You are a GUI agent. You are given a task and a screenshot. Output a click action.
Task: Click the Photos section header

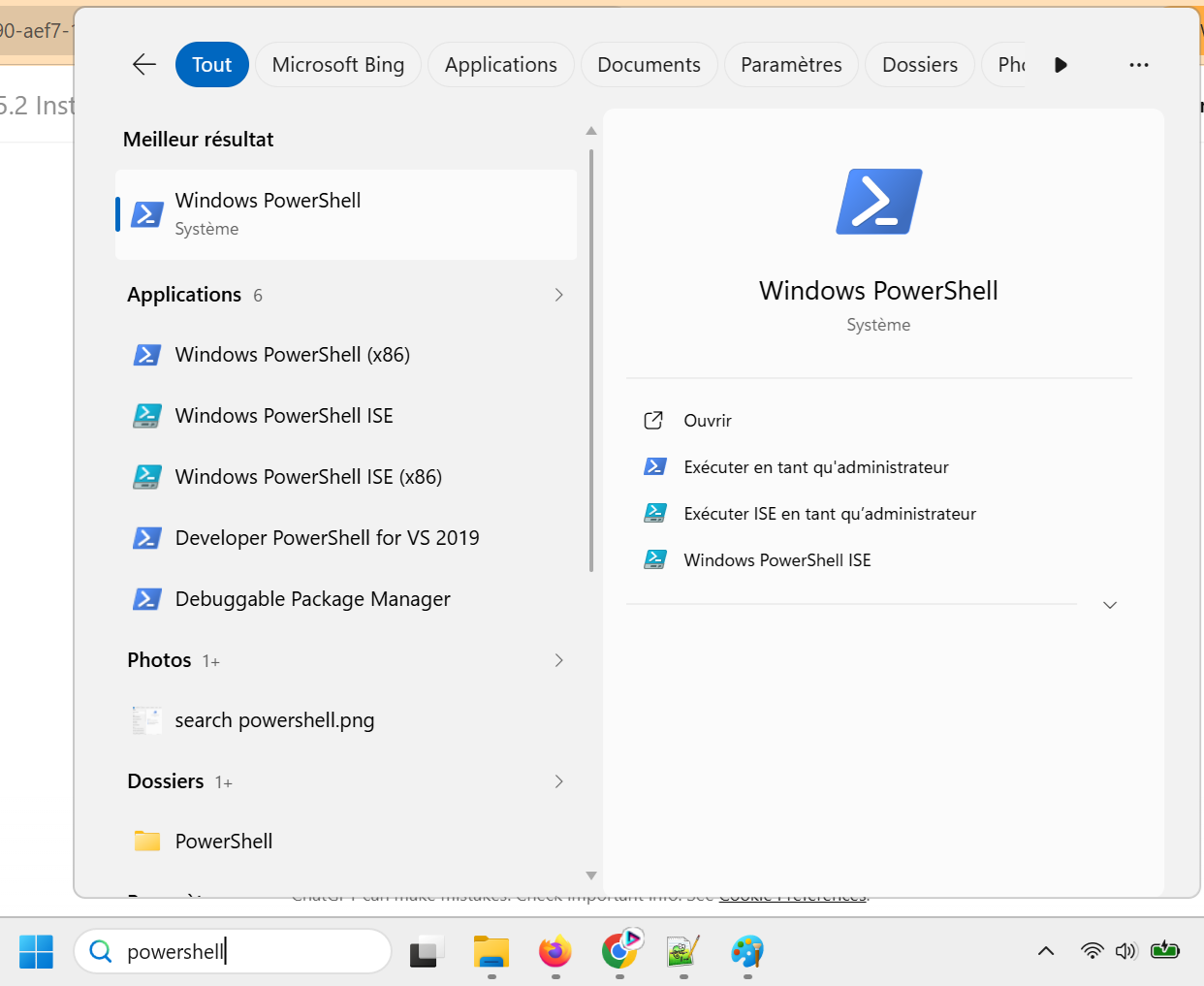click(x=159, y=660)
